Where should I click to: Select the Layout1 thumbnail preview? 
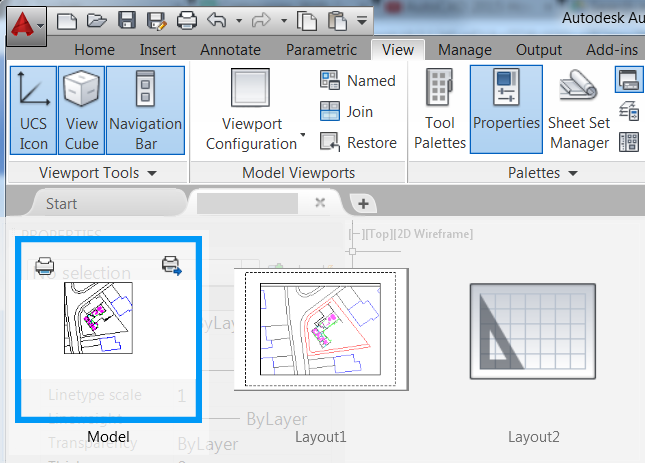pos(321,329)
